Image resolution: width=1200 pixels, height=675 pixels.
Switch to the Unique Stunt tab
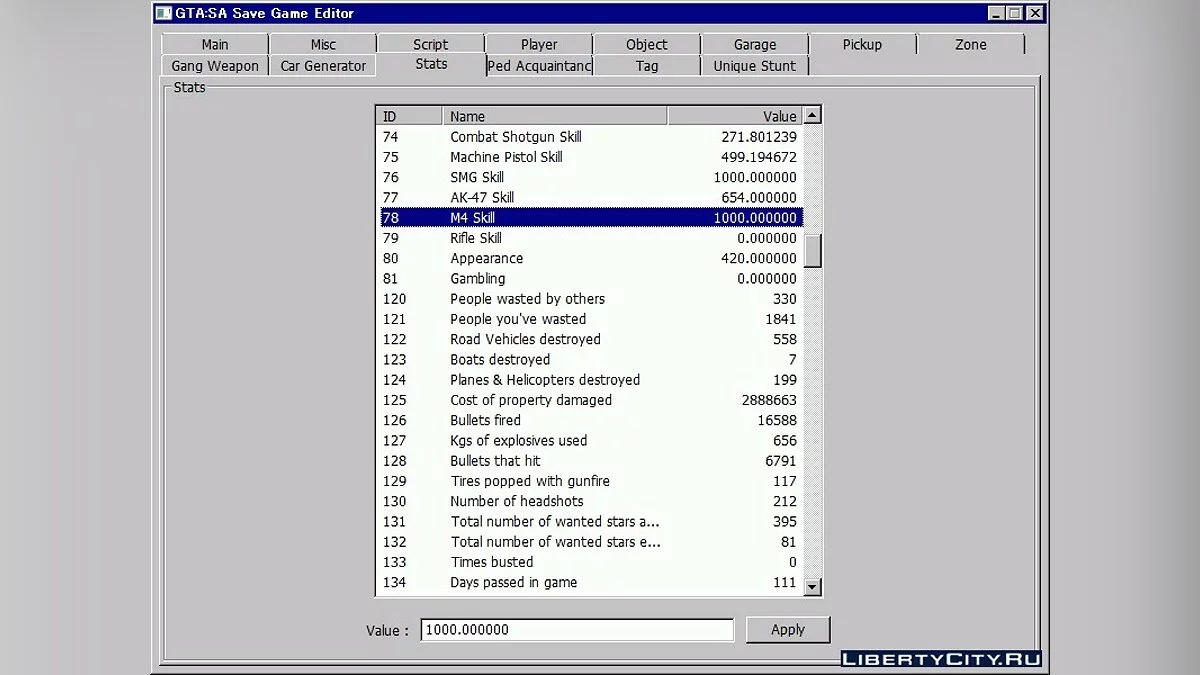[755, 66]
